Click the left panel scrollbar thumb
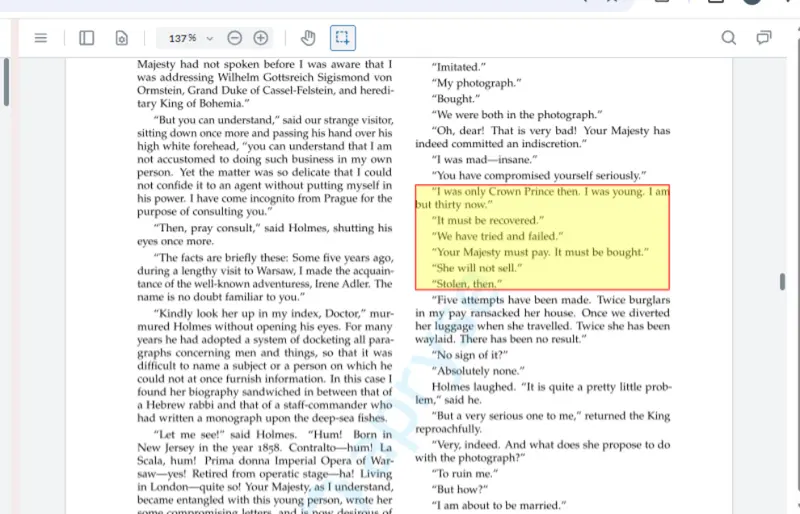Image resolution: width=800 pixels, height=514 pixels. [6, 82]
